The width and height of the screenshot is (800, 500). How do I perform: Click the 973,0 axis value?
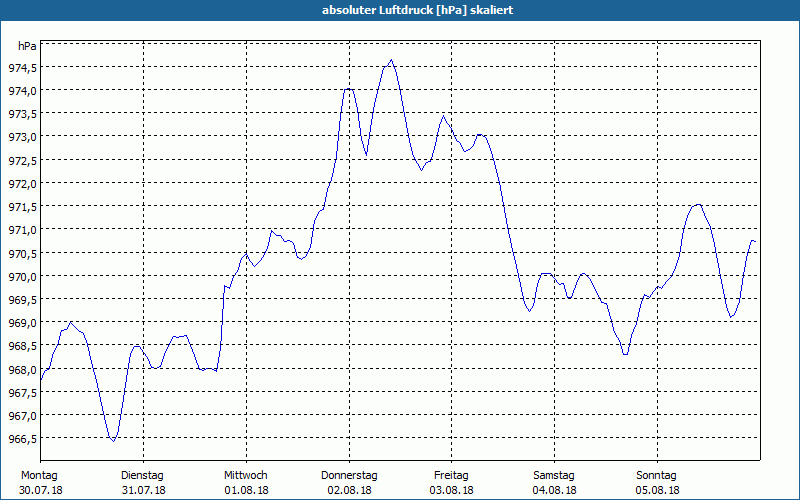tap(22, 137)
